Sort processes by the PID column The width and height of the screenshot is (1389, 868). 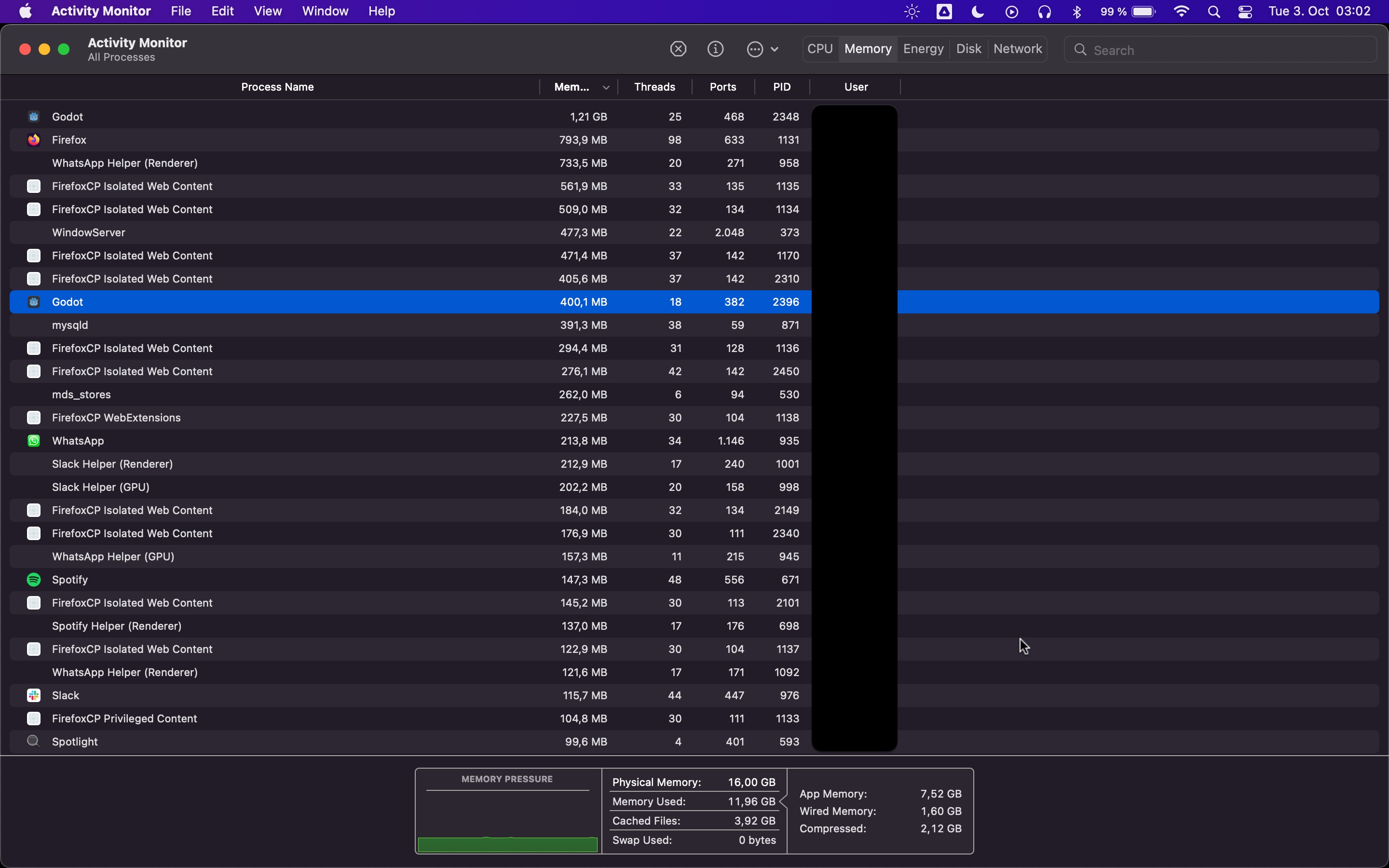[x=782, y=87]
